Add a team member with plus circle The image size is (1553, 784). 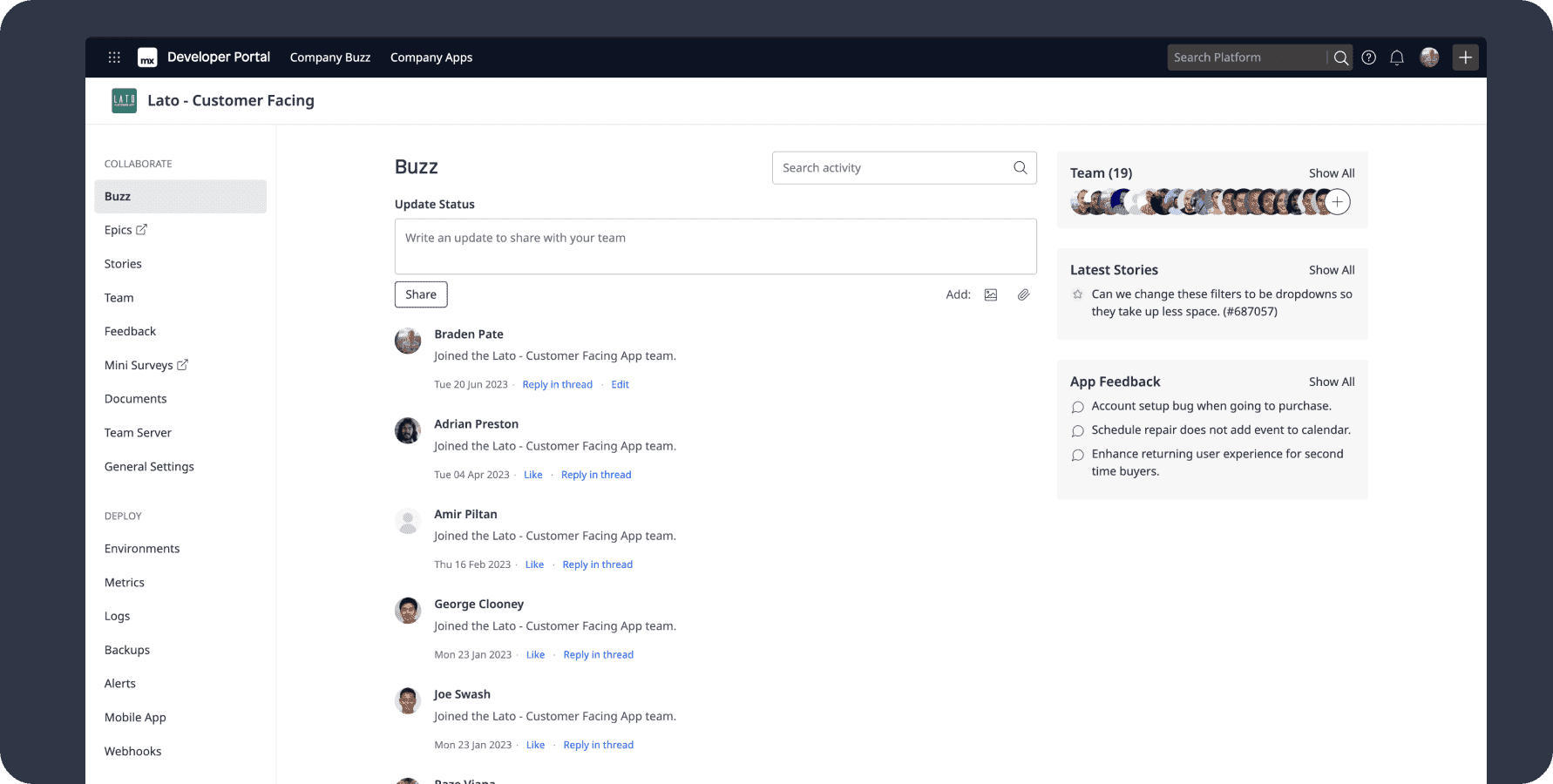[x=1337, y=202]
